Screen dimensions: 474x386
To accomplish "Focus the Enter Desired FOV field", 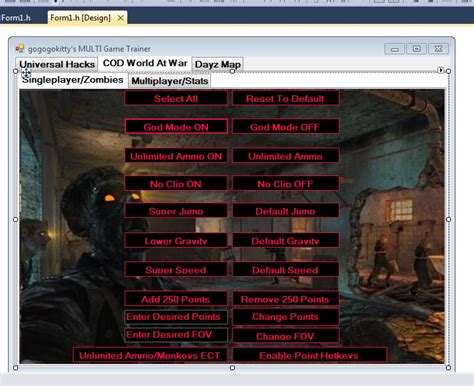I will coord(176,335).
